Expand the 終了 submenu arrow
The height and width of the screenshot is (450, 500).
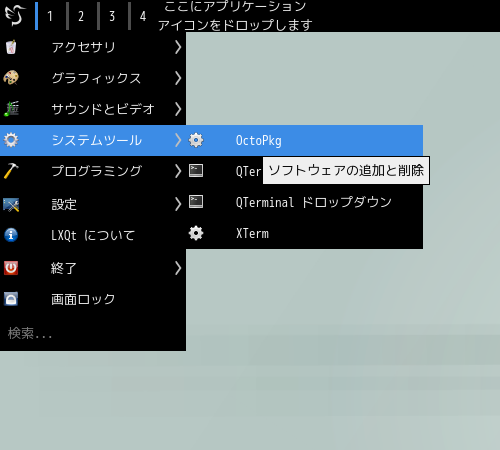[178, 268]
